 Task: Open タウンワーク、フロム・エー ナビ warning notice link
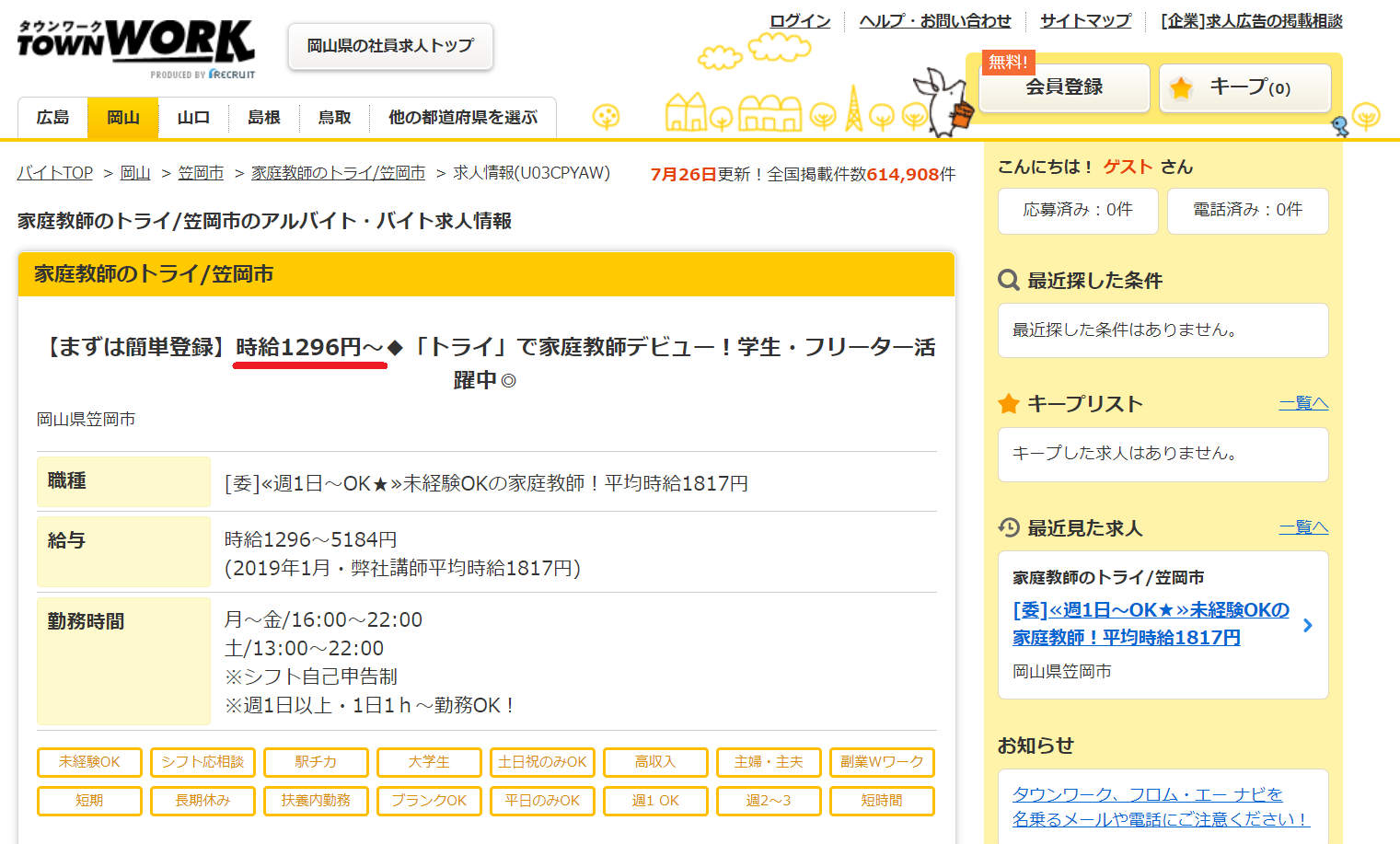pyautogui.click(x=1160, y=806)
